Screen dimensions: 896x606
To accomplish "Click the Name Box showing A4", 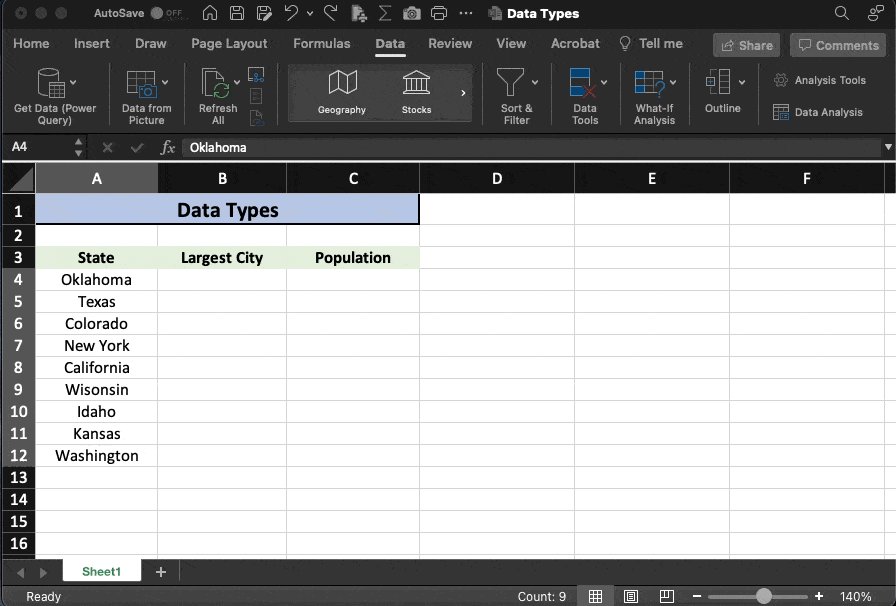I will click(40, 147).
